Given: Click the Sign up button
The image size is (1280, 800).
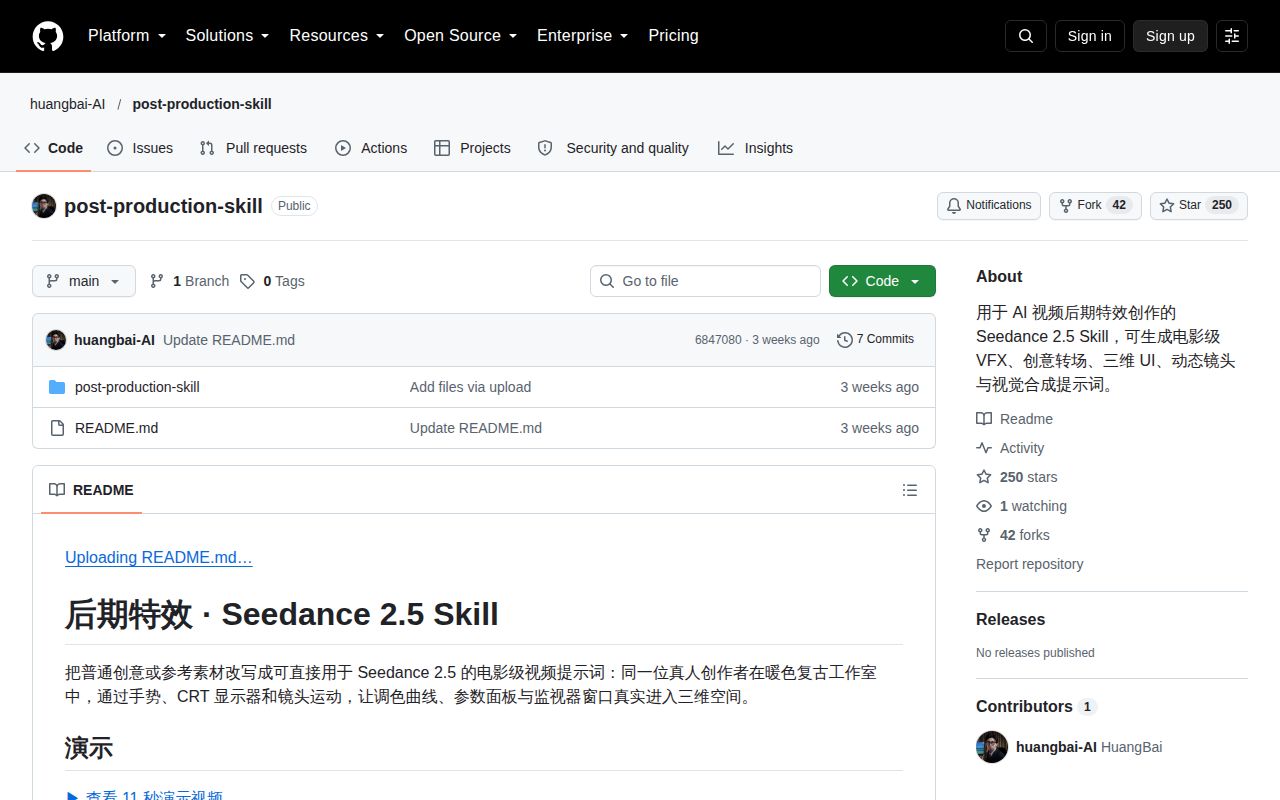Looking at the screenshot, I should (1170, 36).
